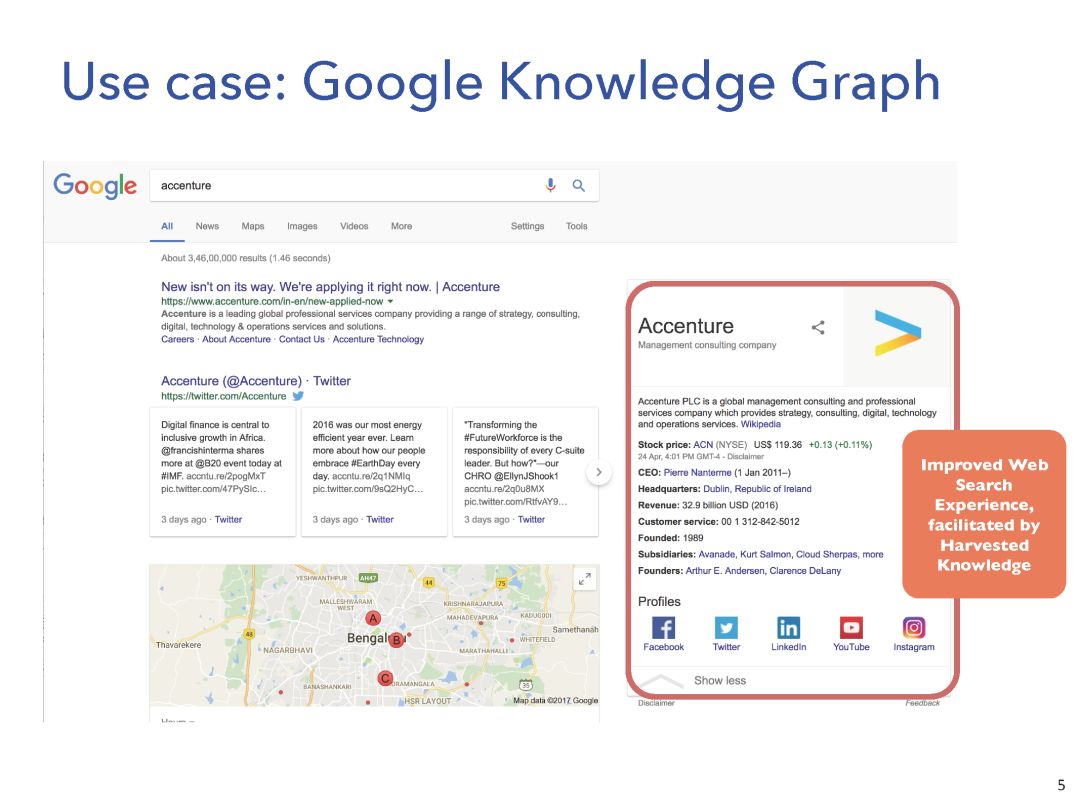Click Twitter link under the Digital finance tweet
This screenshot has height=810, width=1080.
click(x=228, y=519)
